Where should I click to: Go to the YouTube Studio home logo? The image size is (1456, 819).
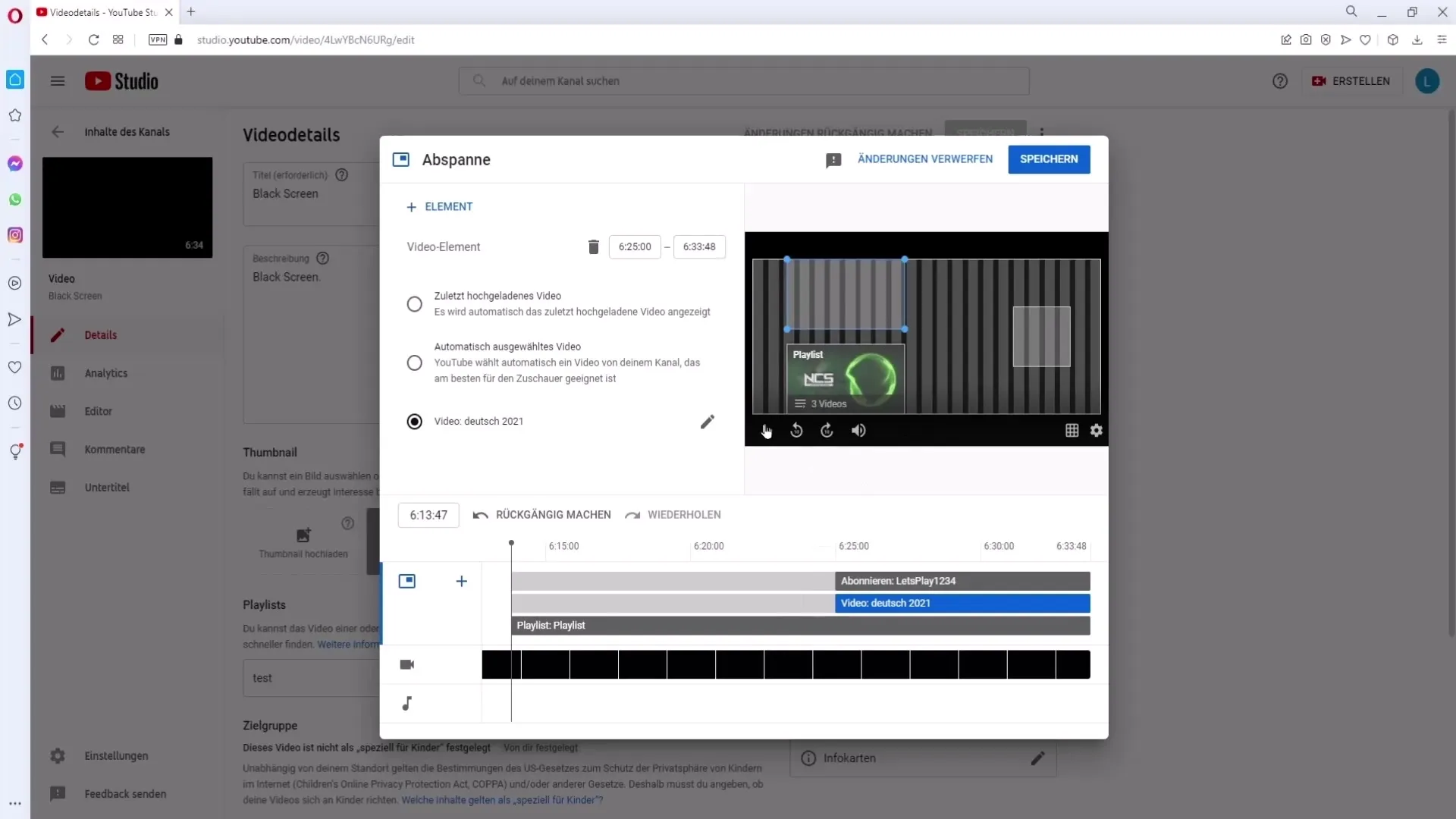click(121, 81)
